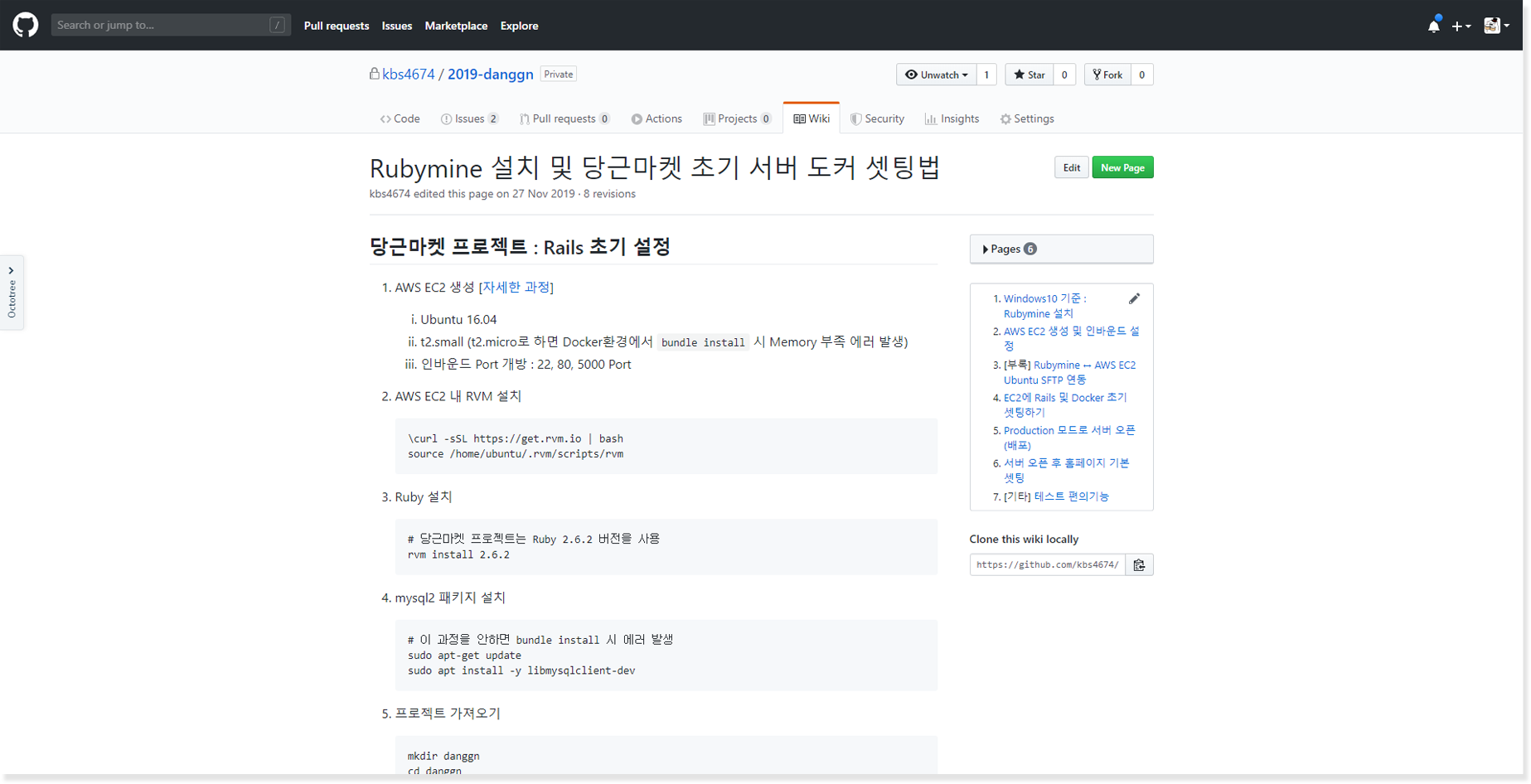Viewport: 1531px width, 784px height.
Task: Click the slash shortcut icon in search
Action: (278, 25)
